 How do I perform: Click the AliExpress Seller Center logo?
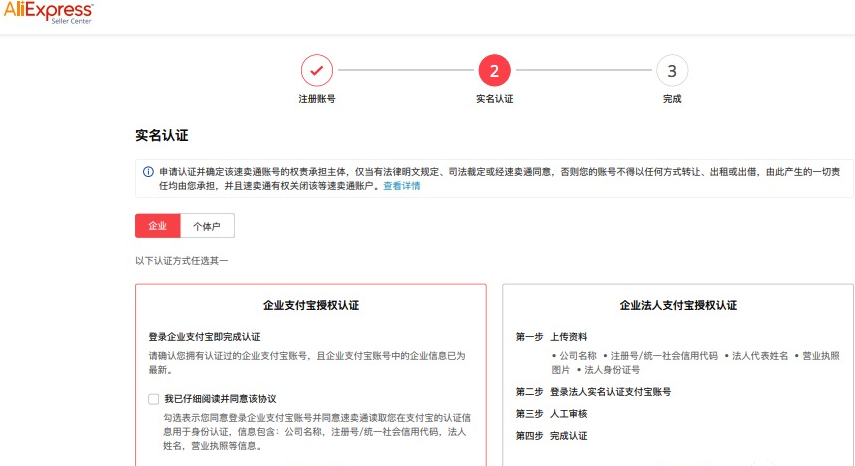[49, 13]
